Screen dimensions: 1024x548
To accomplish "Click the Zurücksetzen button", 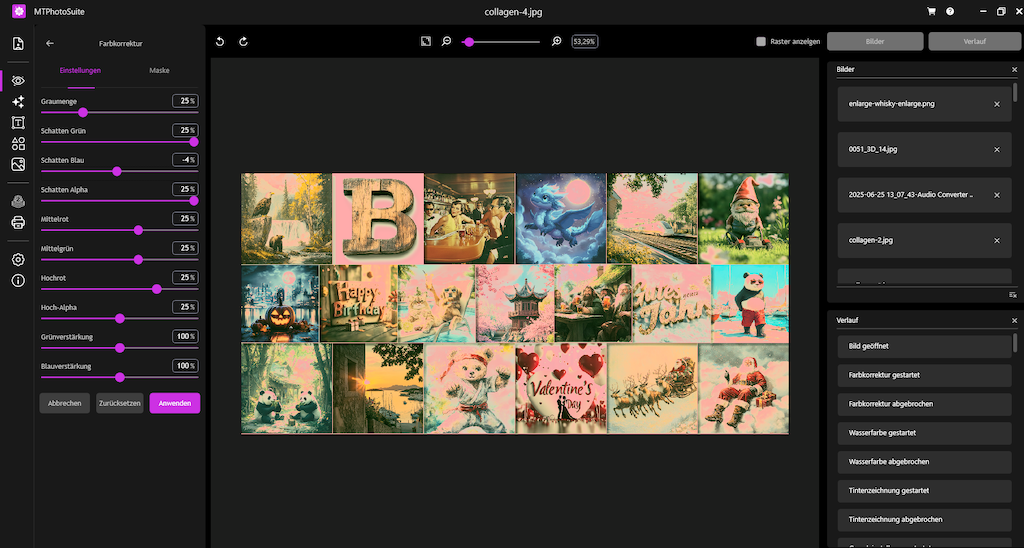I will [x=119, y=403].
